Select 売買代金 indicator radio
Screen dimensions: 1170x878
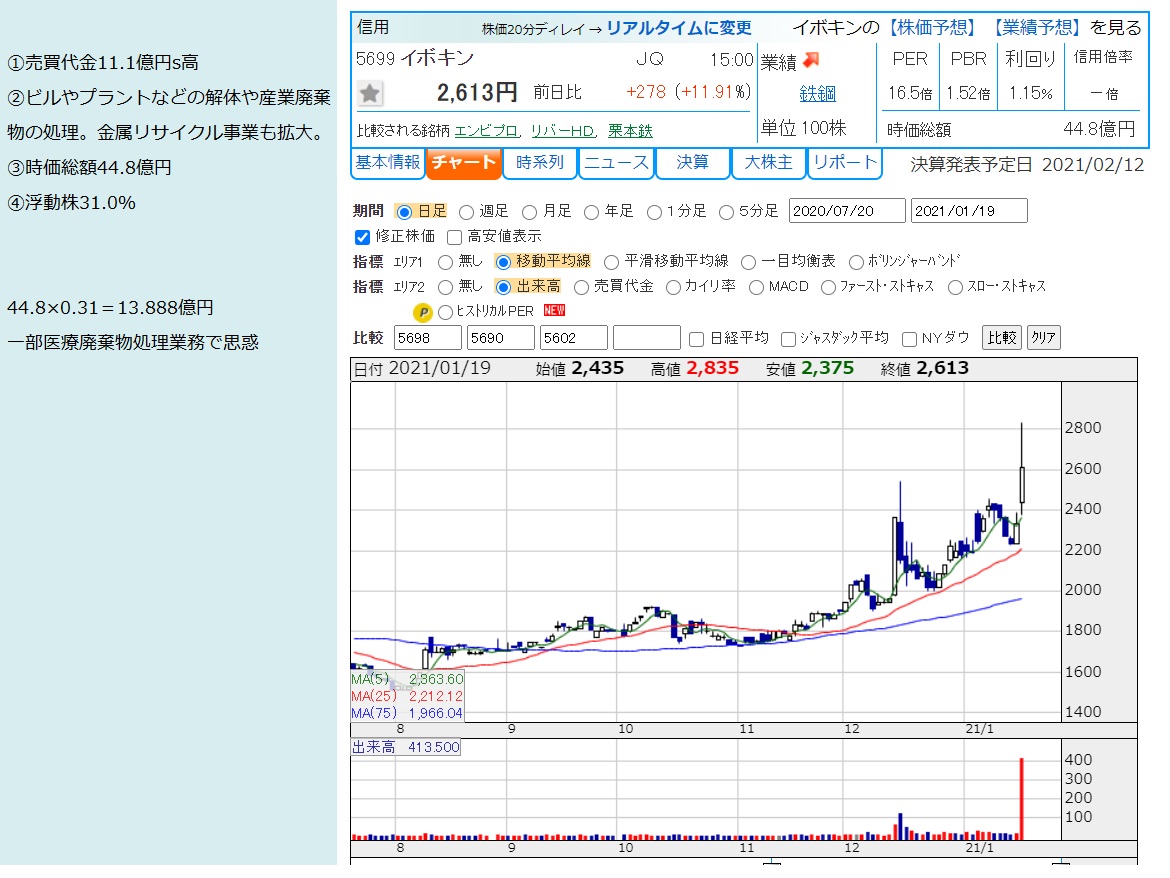coord(581,287)
